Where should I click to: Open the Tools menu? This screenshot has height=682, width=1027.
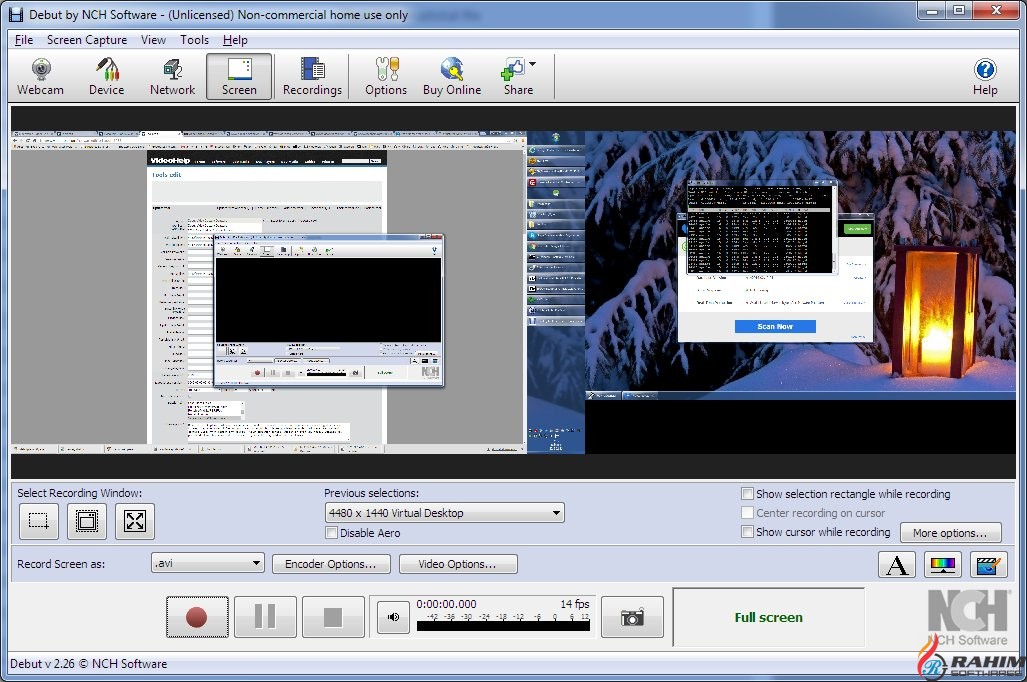[x=194, y=40]
